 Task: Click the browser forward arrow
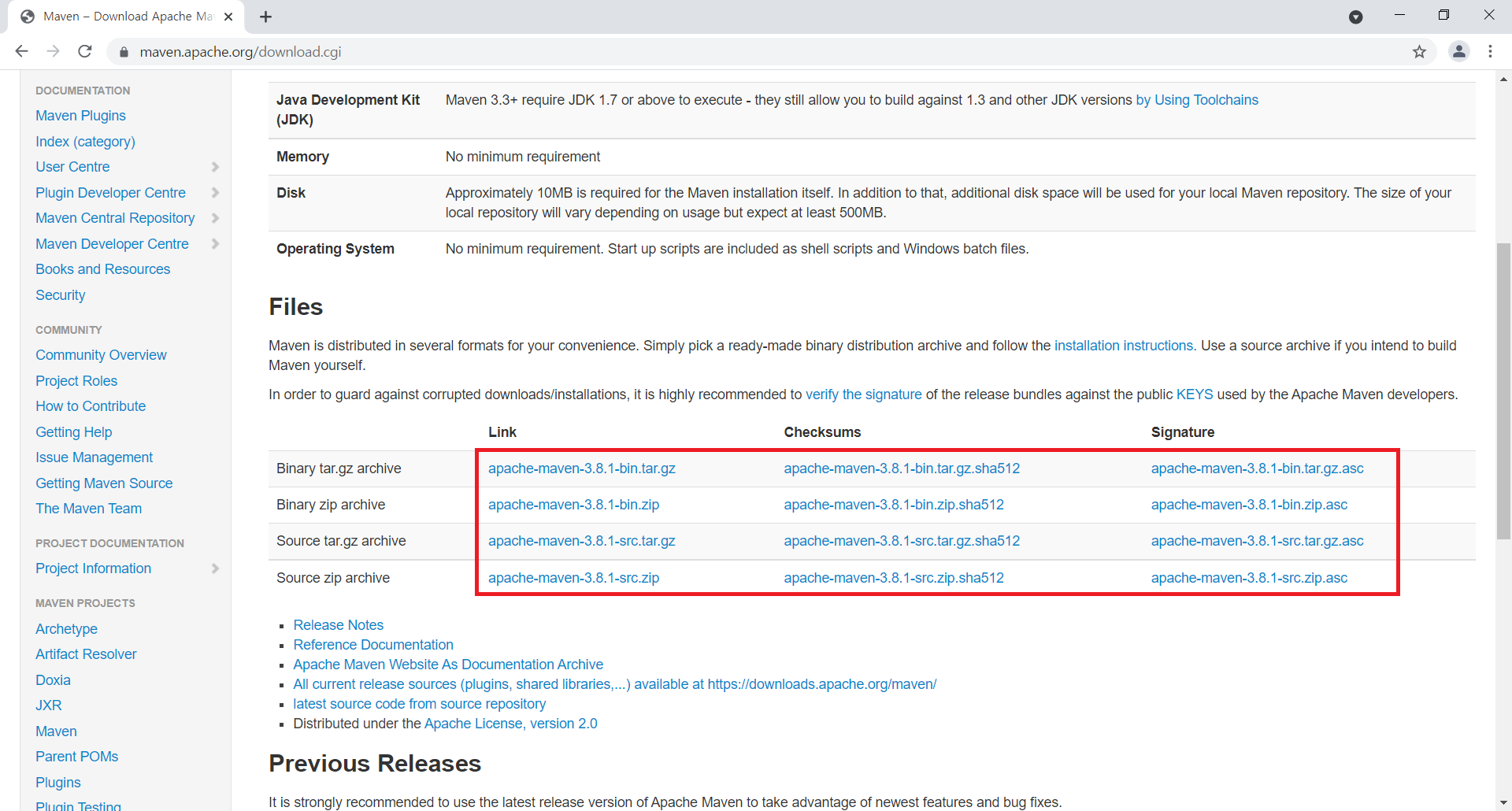pyautogui.click(x=53, y=51)
